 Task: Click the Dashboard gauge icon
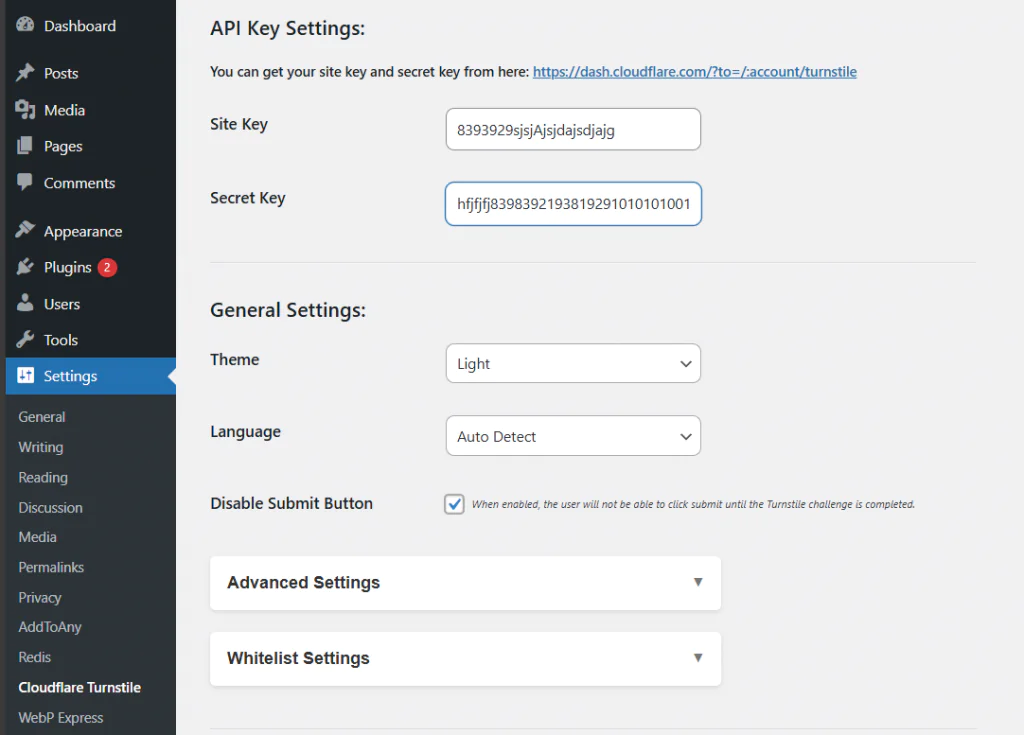coord(25,25)
